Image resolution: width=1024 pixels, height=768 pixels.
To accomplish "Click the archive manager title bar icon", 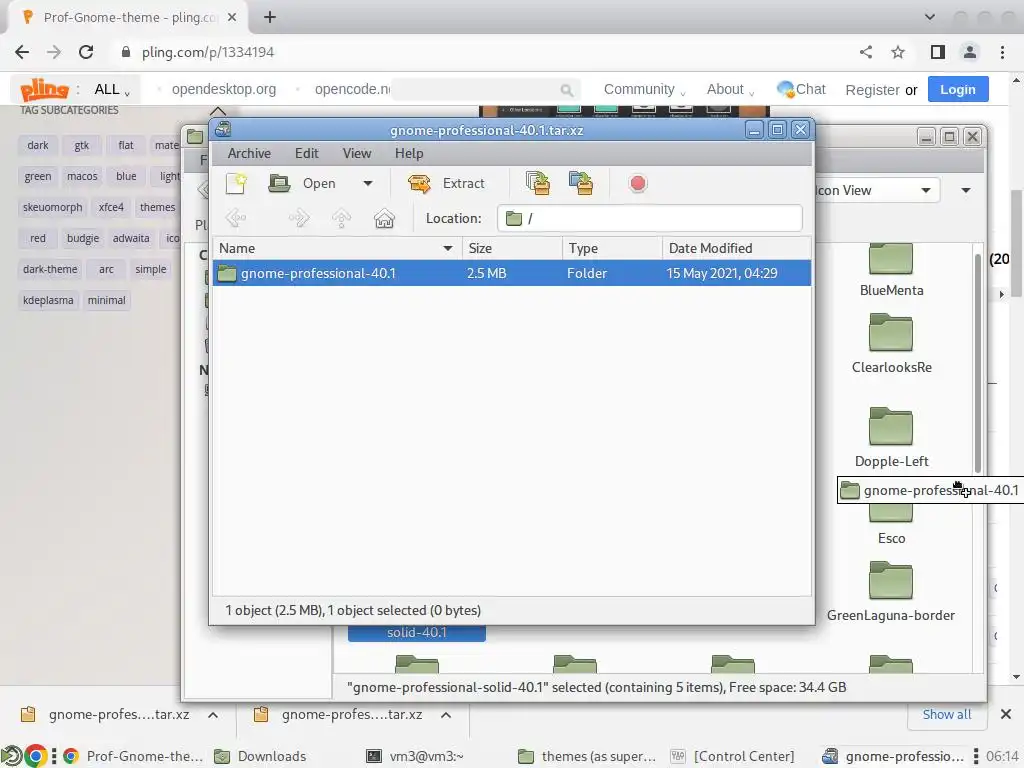I will 223,129.
